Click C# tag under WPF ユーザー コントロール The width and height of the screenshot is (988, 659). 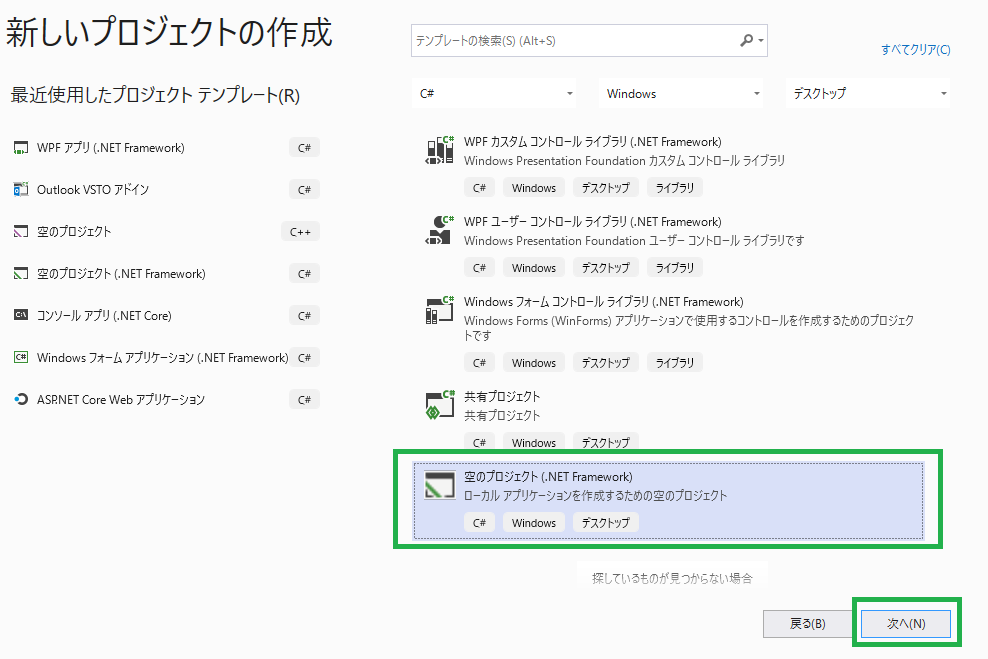(480, 268)
